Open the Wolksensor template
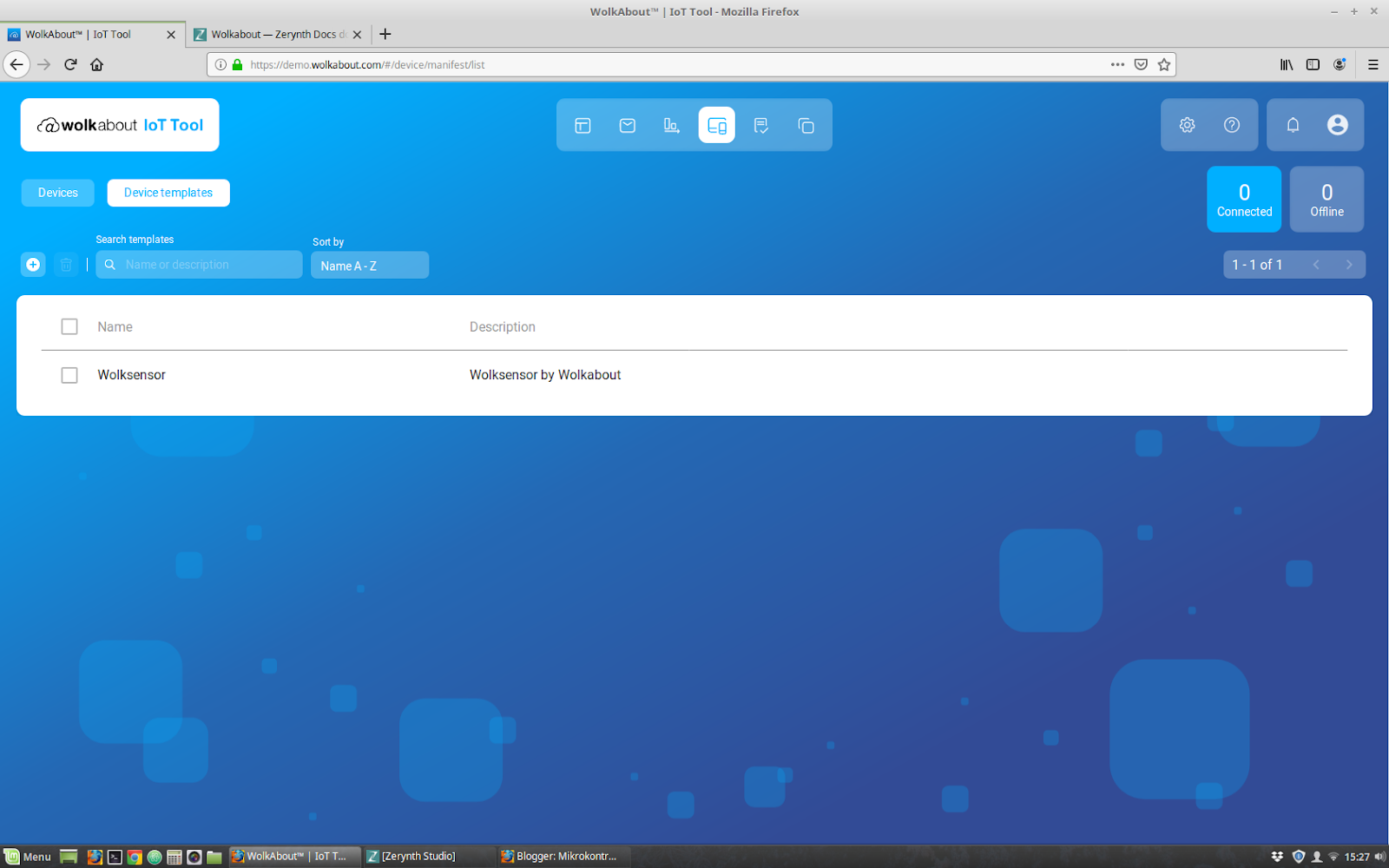The width and height of the screenshot is (1389, 868). [x=131, y=375]
